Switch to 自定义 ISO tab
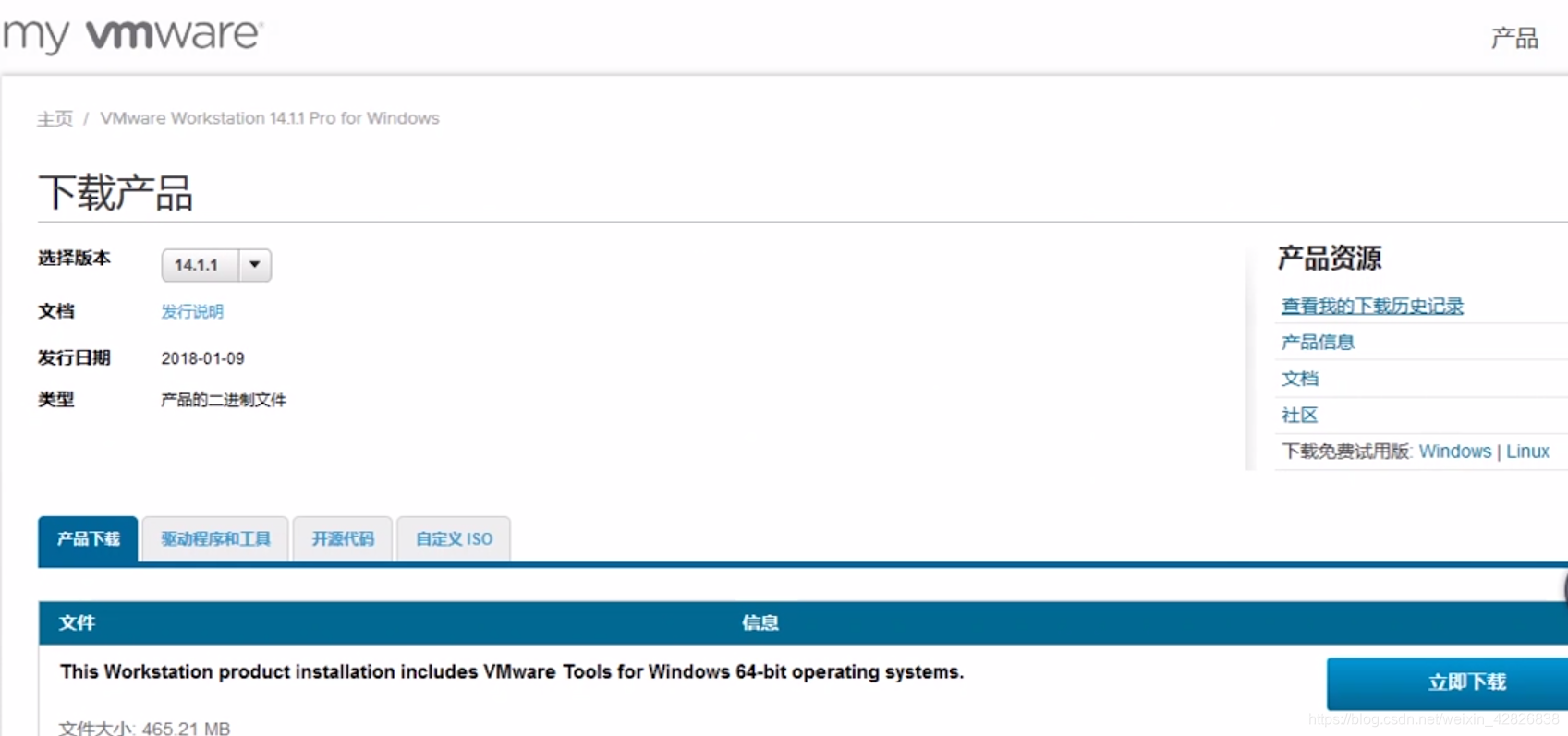 [x=454, y=538]
